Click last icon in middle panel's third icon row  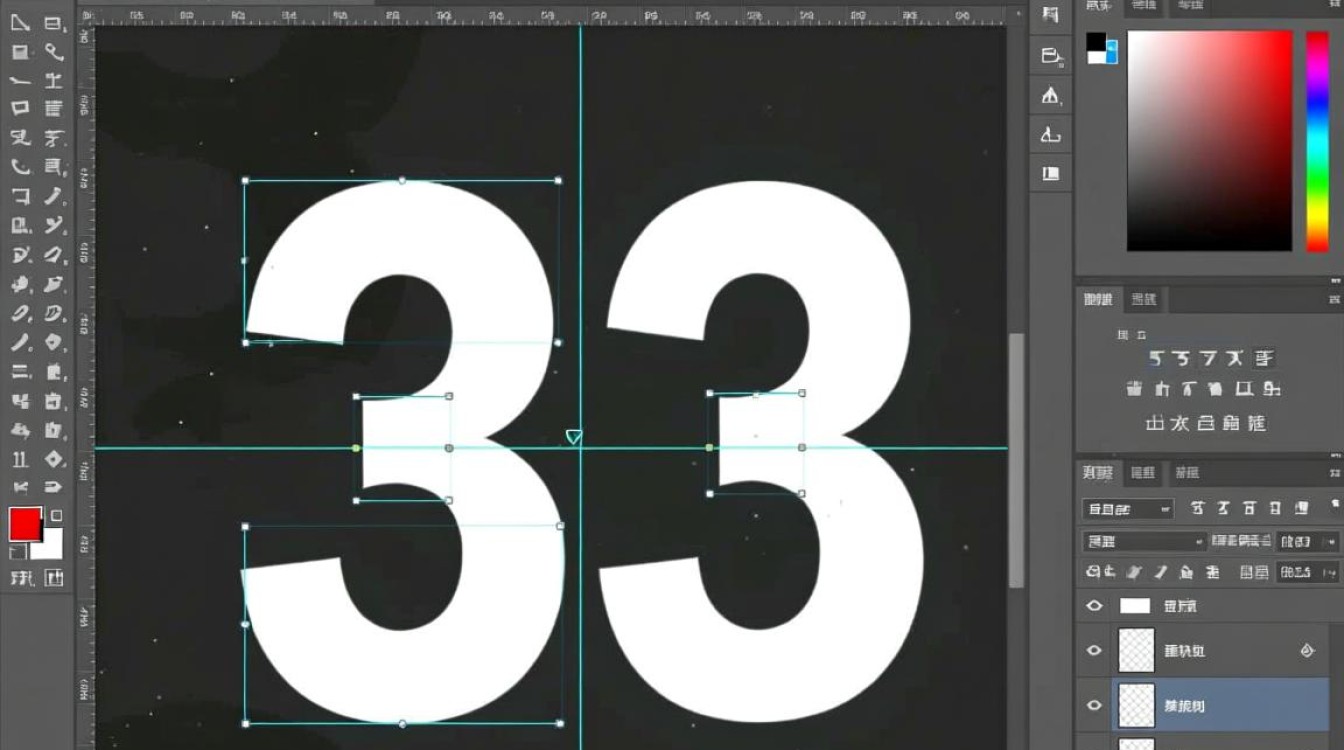[x=1257, y=423]
